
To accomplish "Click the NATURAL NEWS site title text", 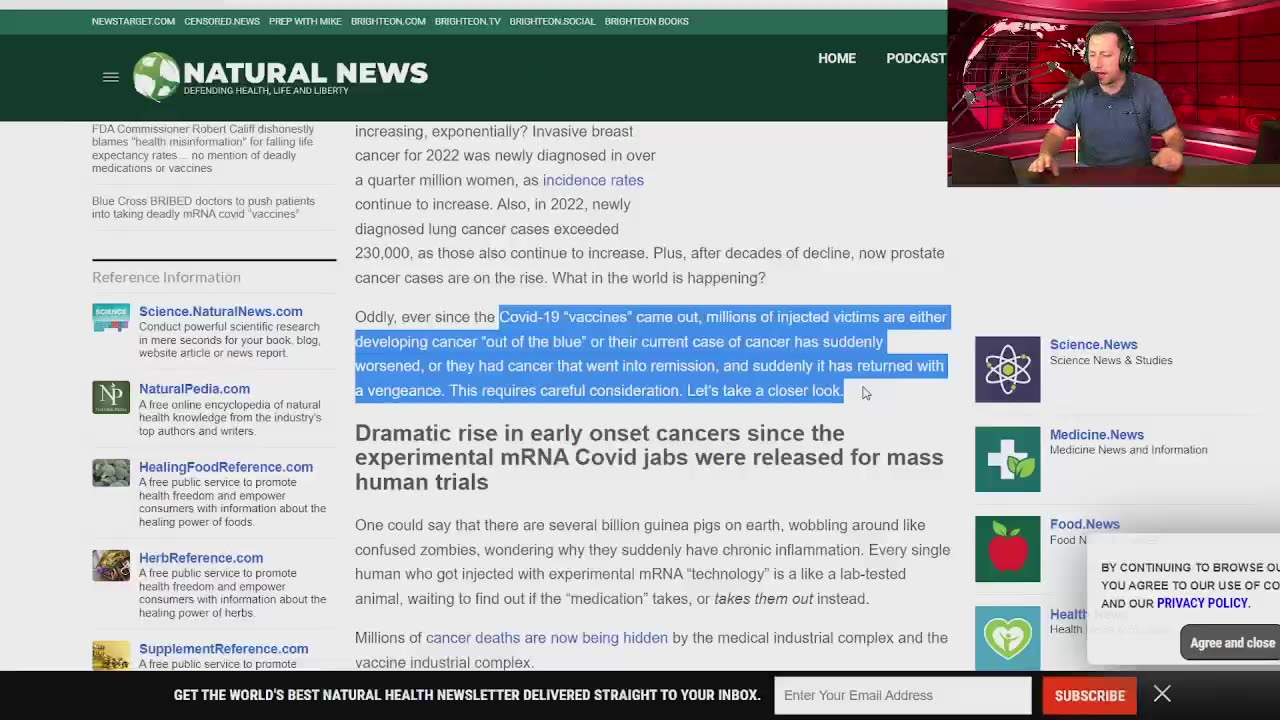I will coord(305,72).
